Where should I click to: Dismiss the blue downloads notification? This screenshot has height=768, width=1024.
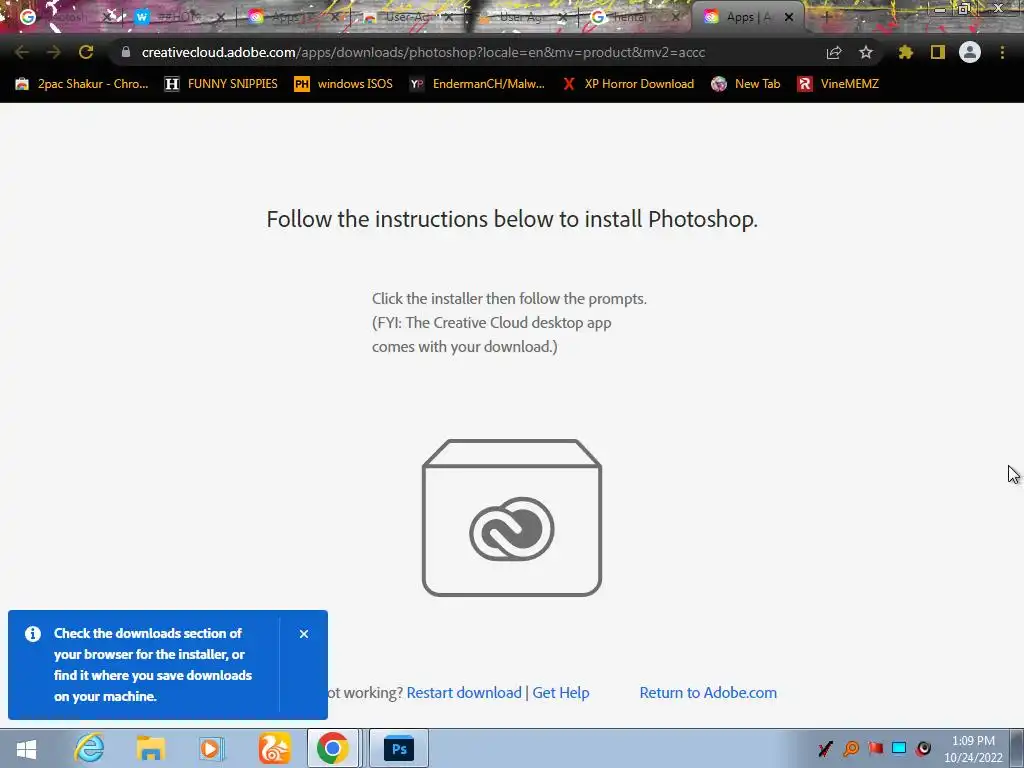tap(304, 634)
